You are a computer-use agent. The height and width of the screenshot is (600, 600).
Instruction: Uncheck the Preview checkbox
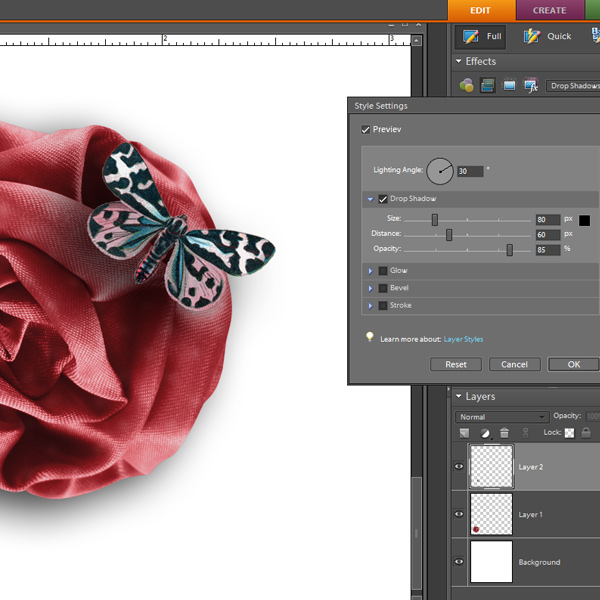365,130
